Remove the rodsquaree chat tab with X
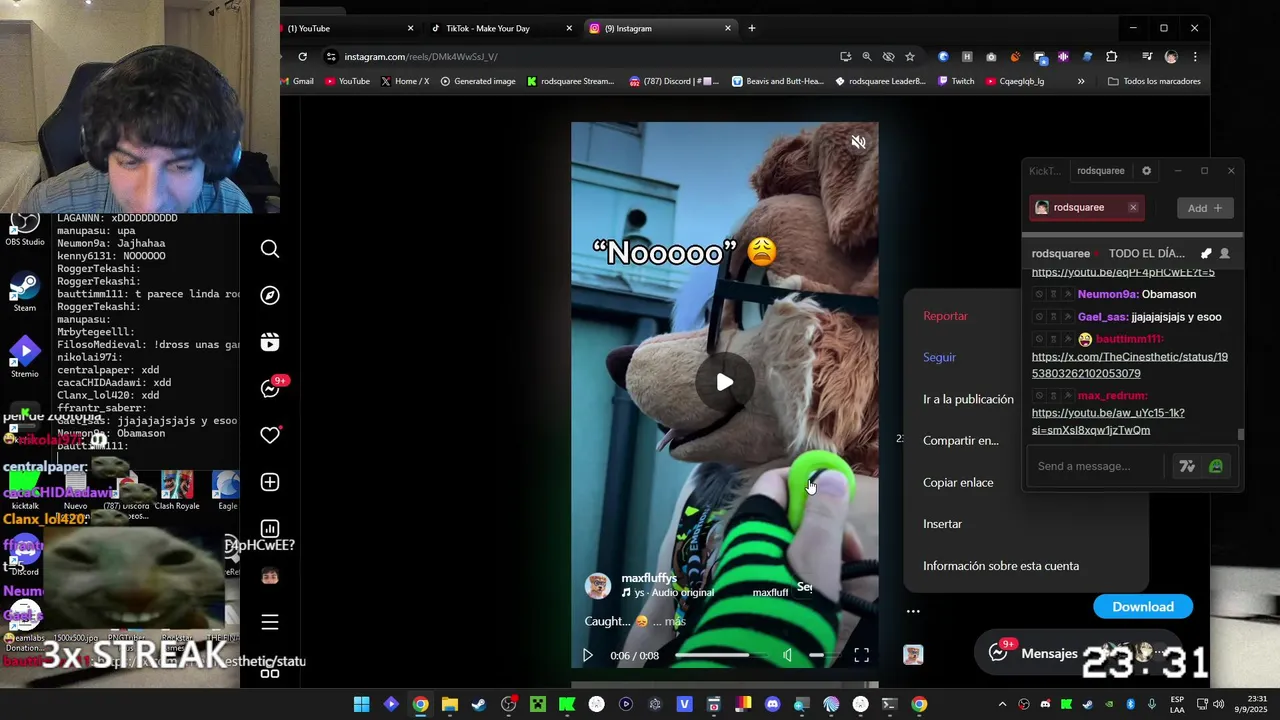The image size is (1280, 720). (x=1133, y=208)
